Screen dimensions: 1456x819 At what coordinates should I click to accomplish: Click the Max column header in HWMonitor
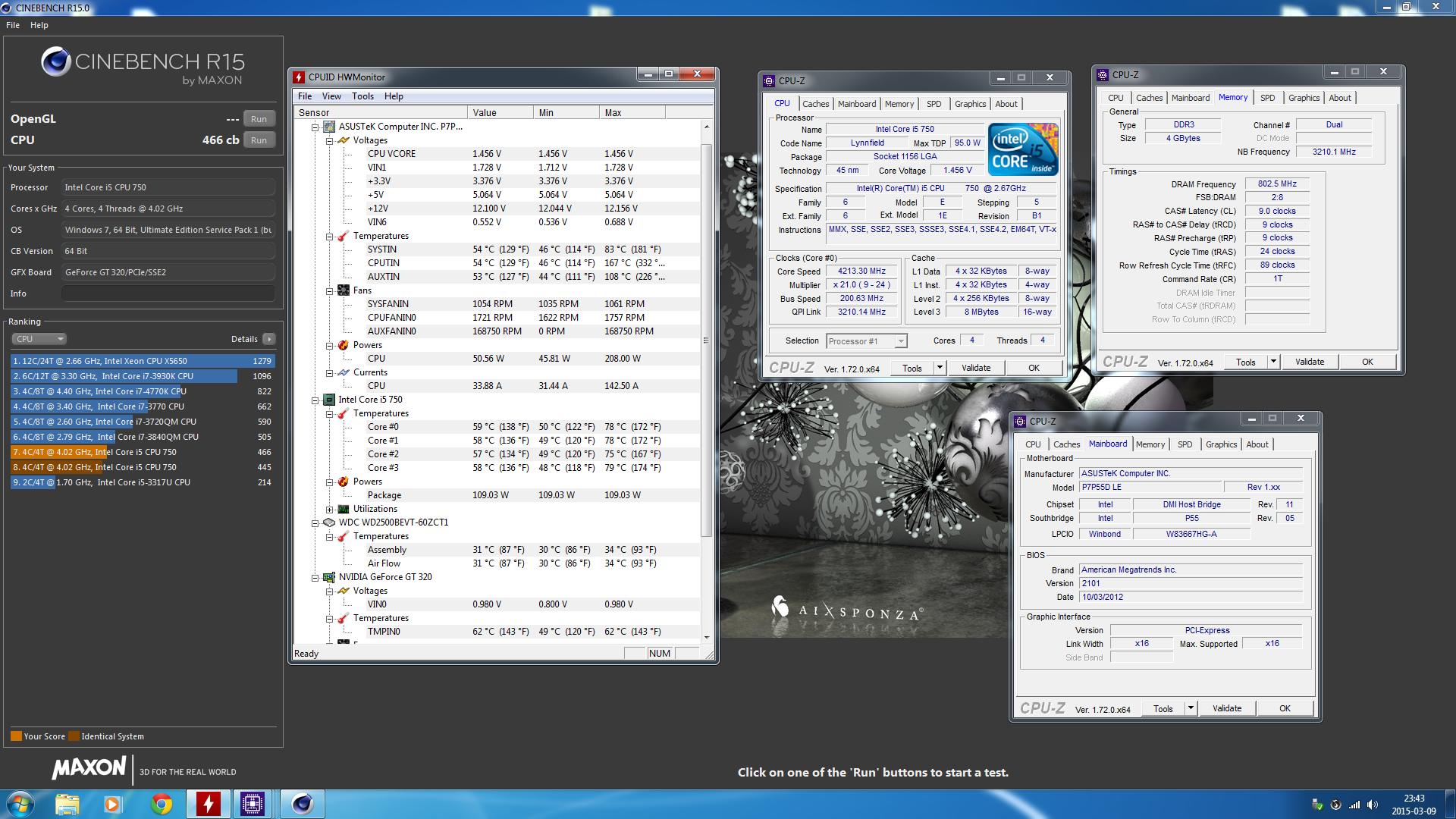pos(632,112)
